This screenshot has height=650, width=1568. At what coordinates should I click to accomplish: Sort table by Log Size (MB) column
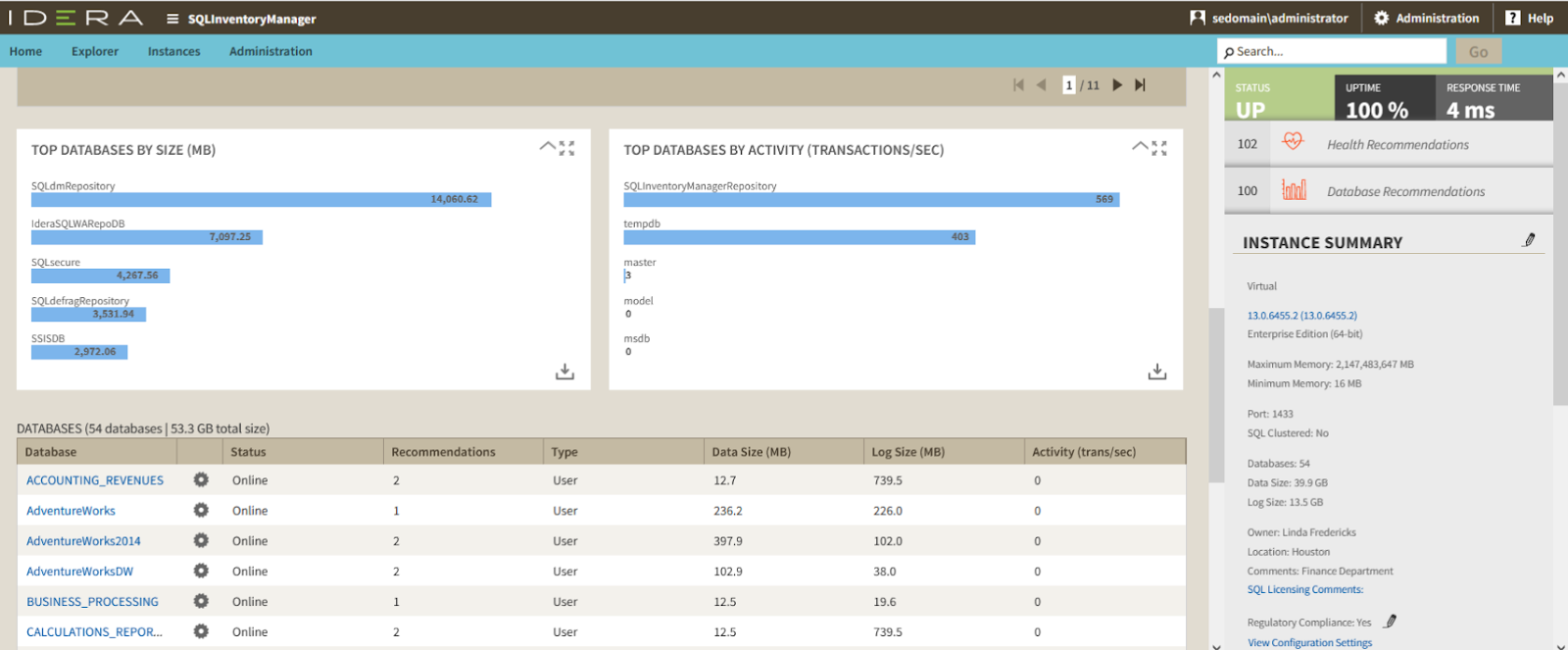coord(944,452)
